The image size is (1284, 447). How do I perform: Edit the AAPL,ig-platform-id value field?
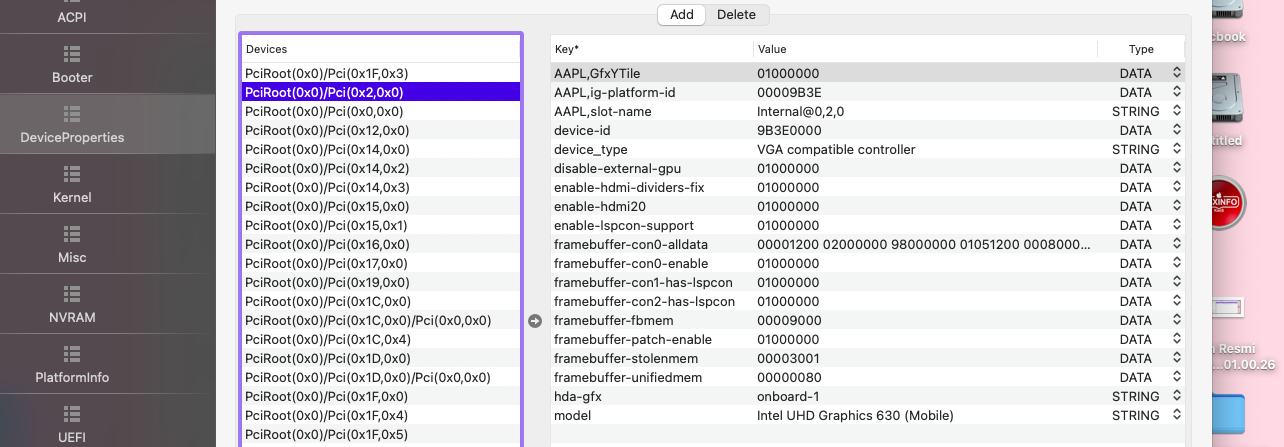pos(920,92)
